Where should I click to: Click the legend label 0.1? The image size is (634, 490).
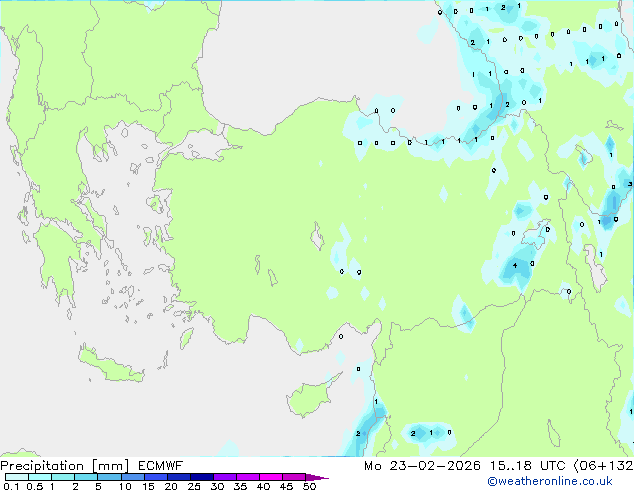point(11,486)
